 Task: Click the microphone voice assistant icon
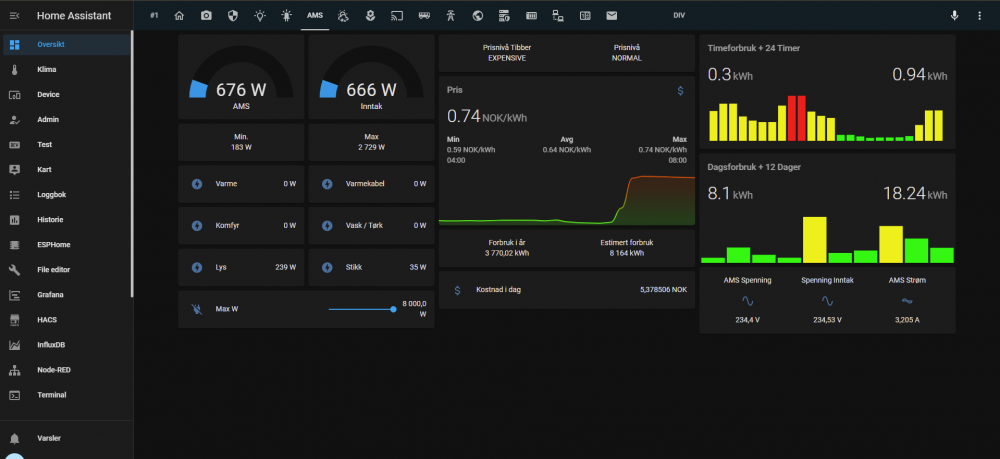(x=954, y=16)
